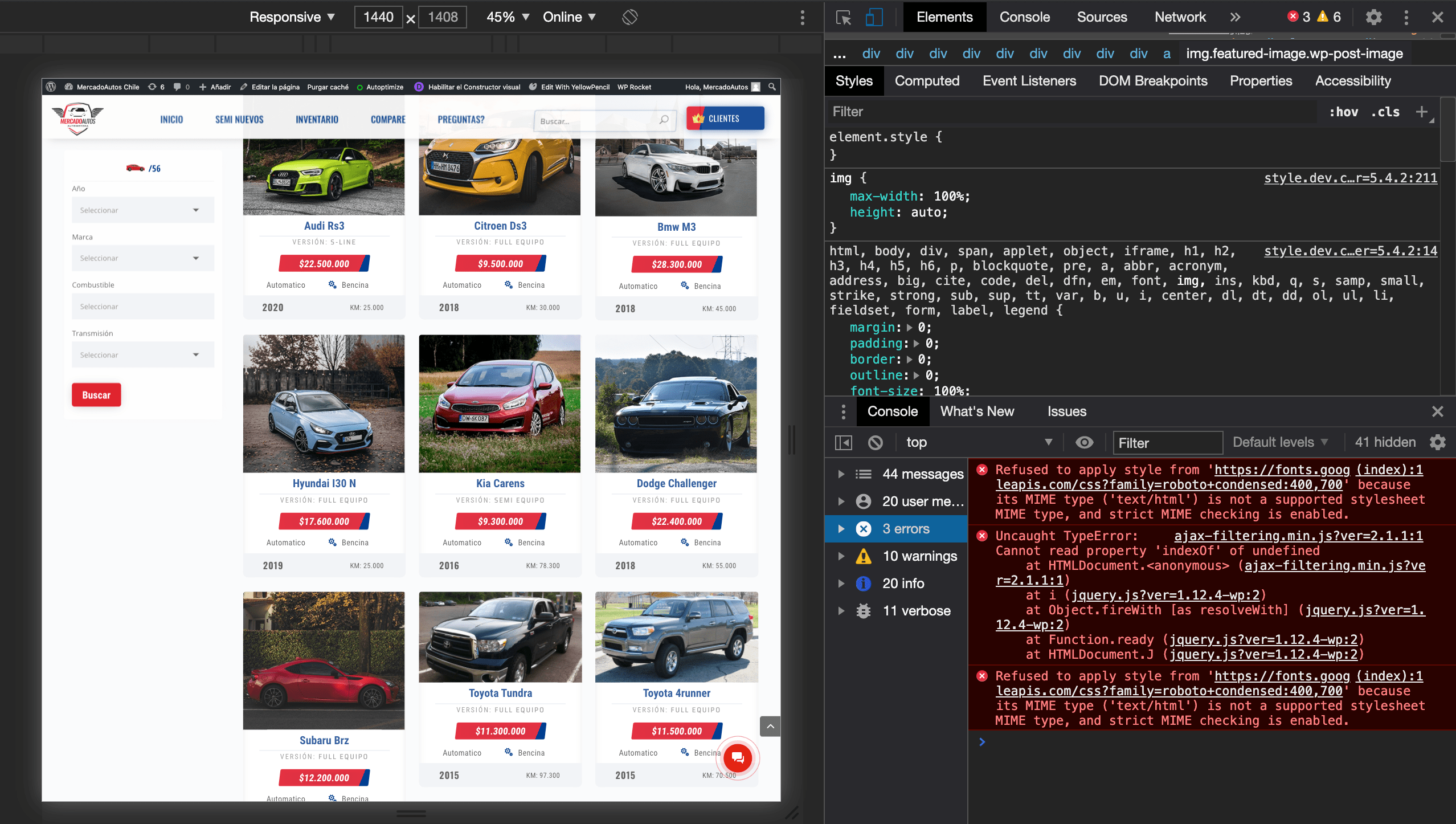Open the 45% zoom dropdown
The width and height of the screenshot is (1456, 824).
pyautogui.click(x=508, y=17)
